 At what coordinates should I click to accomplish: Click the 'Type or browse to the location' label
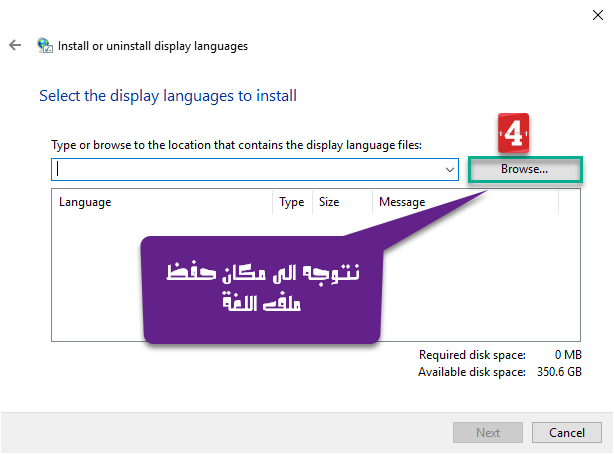[x=237, y=145]
